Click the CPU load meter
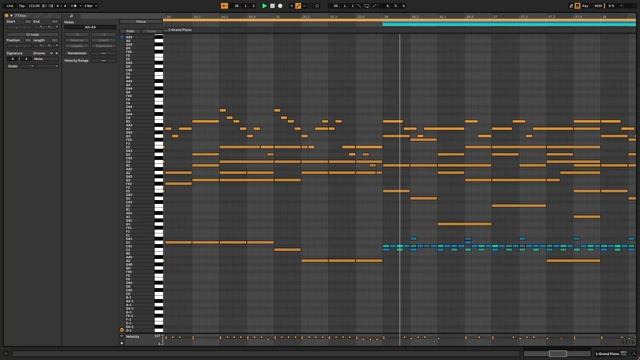 pos(611,6)
